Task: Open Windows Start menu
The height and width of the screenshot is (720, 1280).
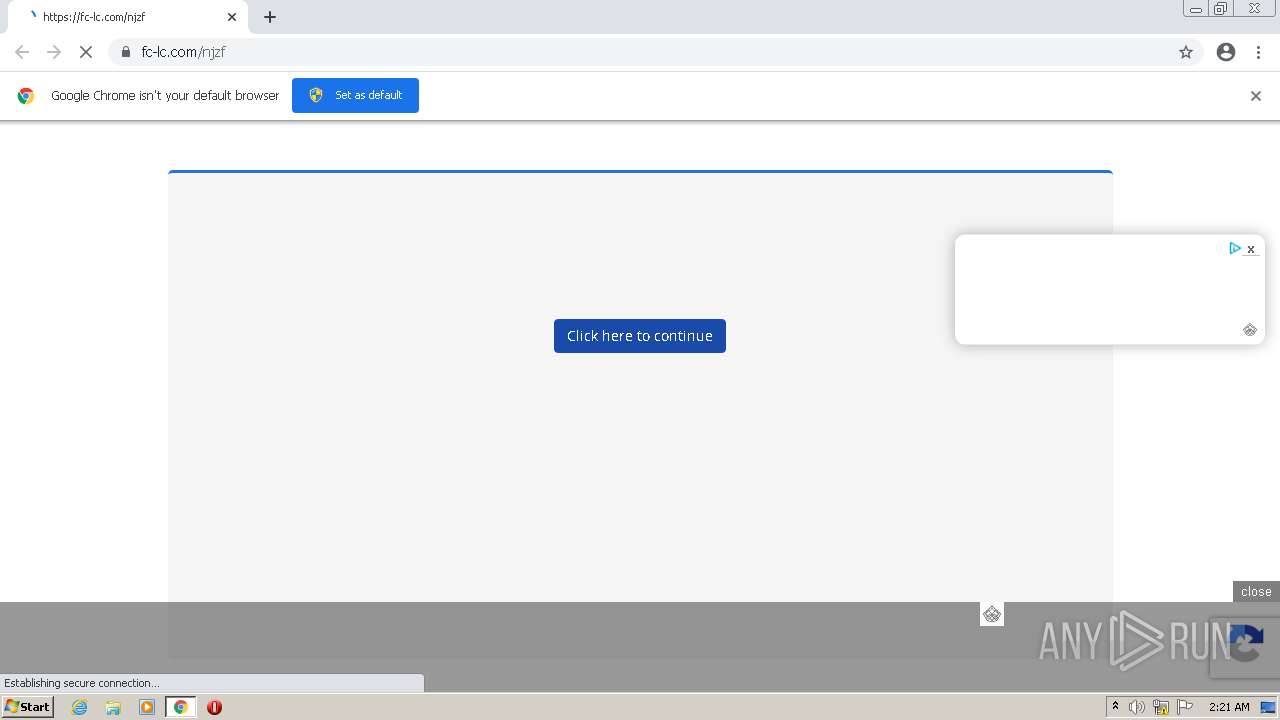Action: coord(28,707)
